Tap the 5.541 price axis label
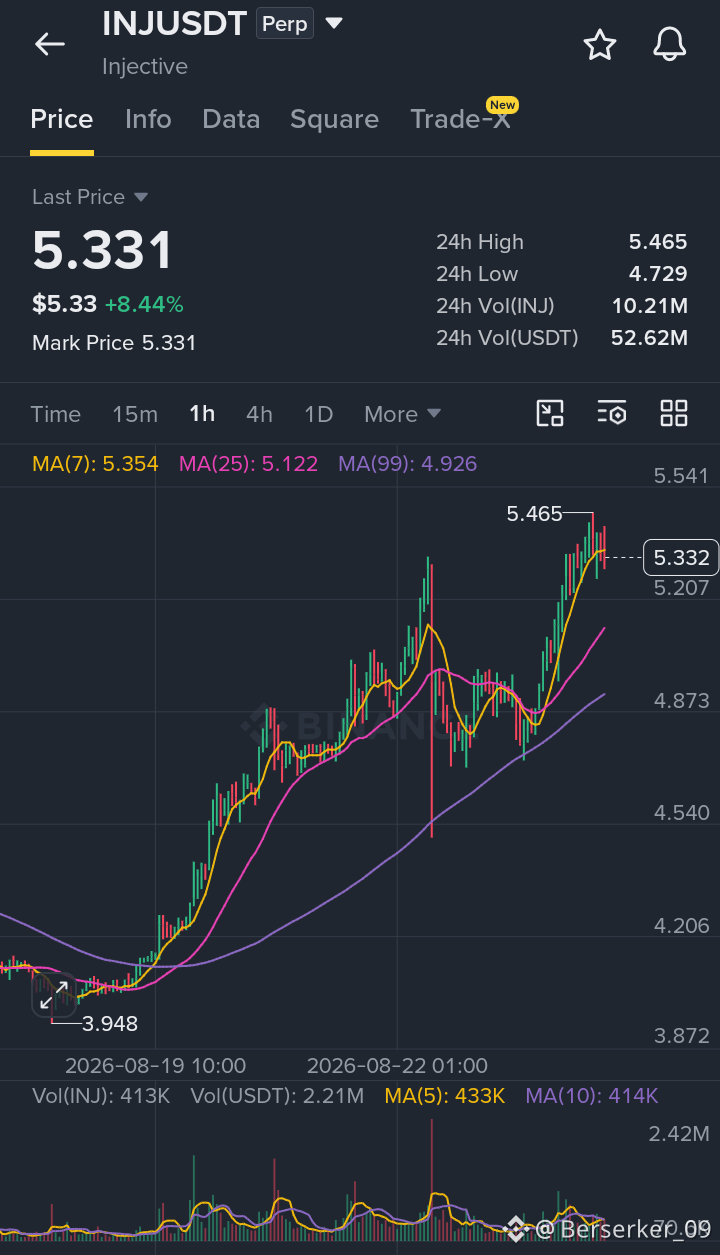 click(681, 476)
